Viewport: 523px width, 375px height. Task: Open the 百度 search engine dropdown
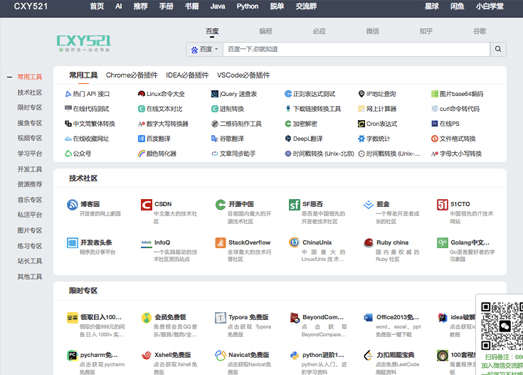[x=204, y=49]
